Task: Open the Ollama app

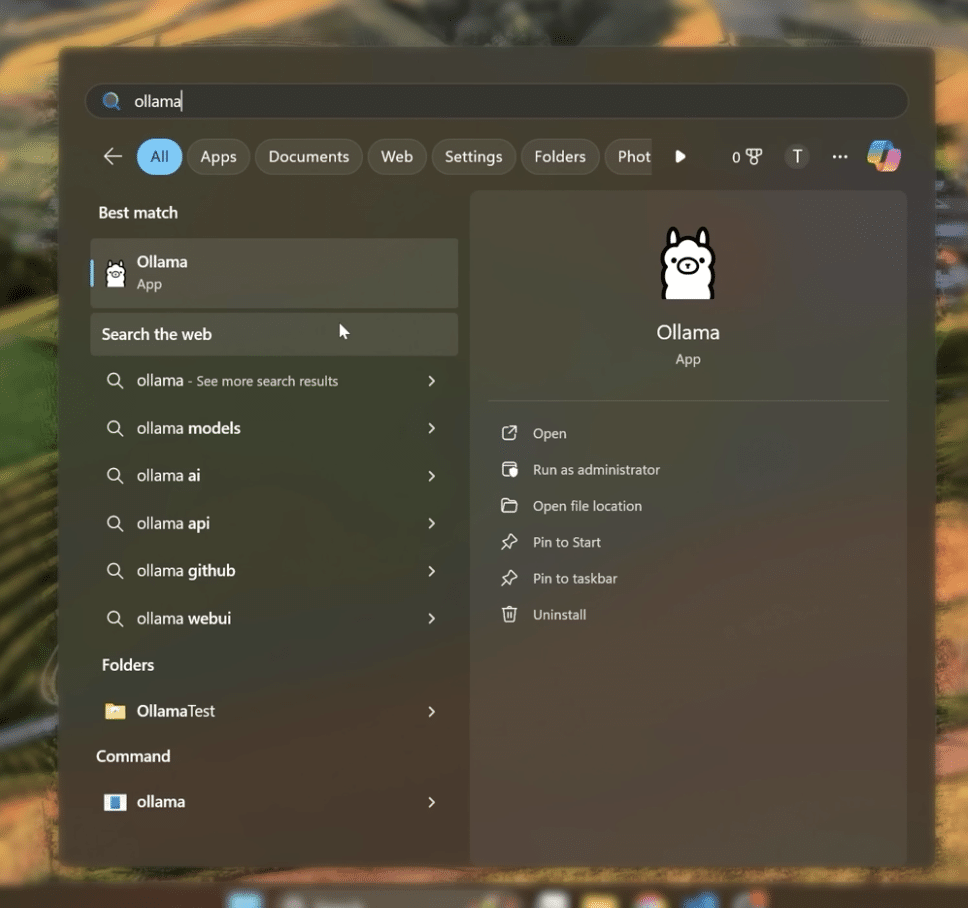Action: 549,433
